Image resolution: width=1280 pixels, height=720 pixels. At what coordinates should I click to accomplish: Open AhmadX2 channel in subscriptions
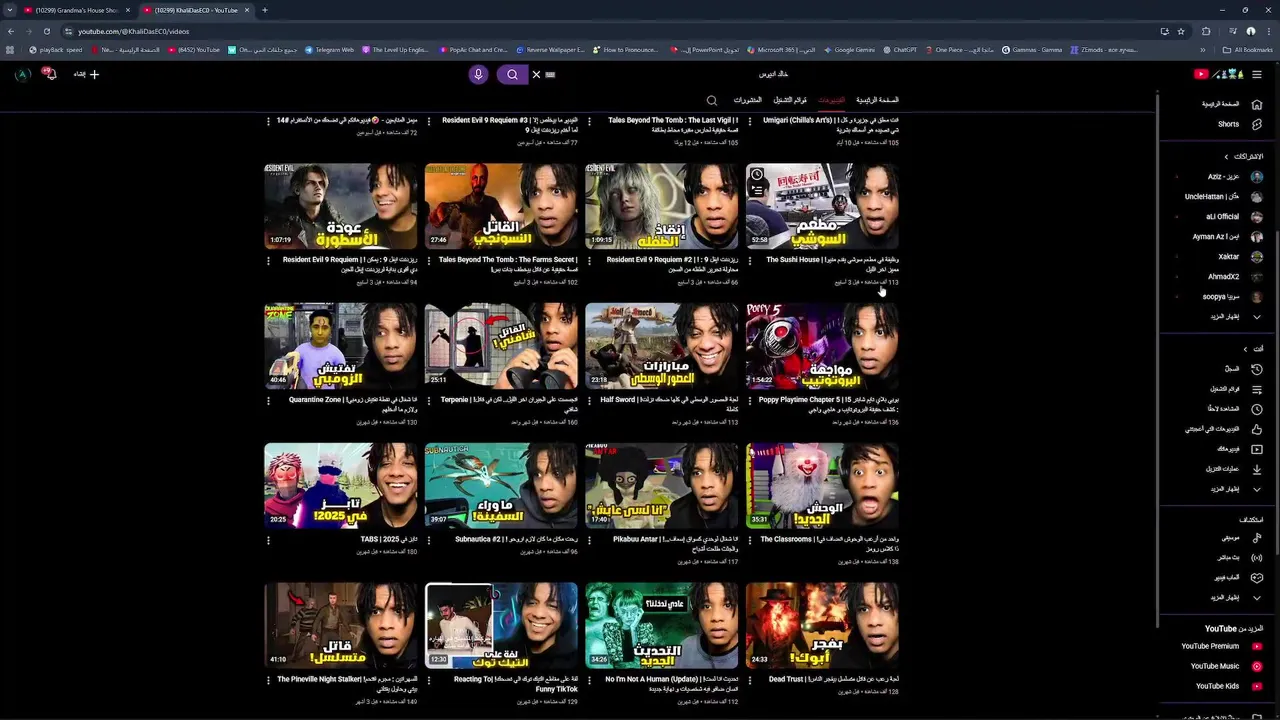[x=1234, y=277]
